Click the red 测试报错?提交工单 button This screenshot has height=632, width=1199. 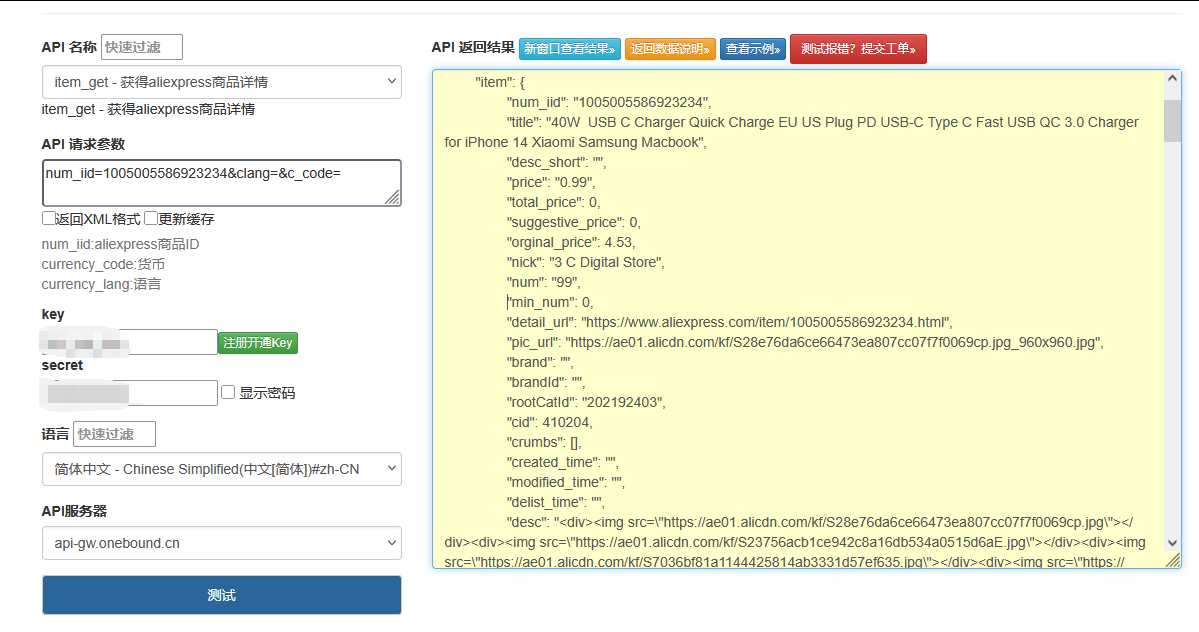858,49
